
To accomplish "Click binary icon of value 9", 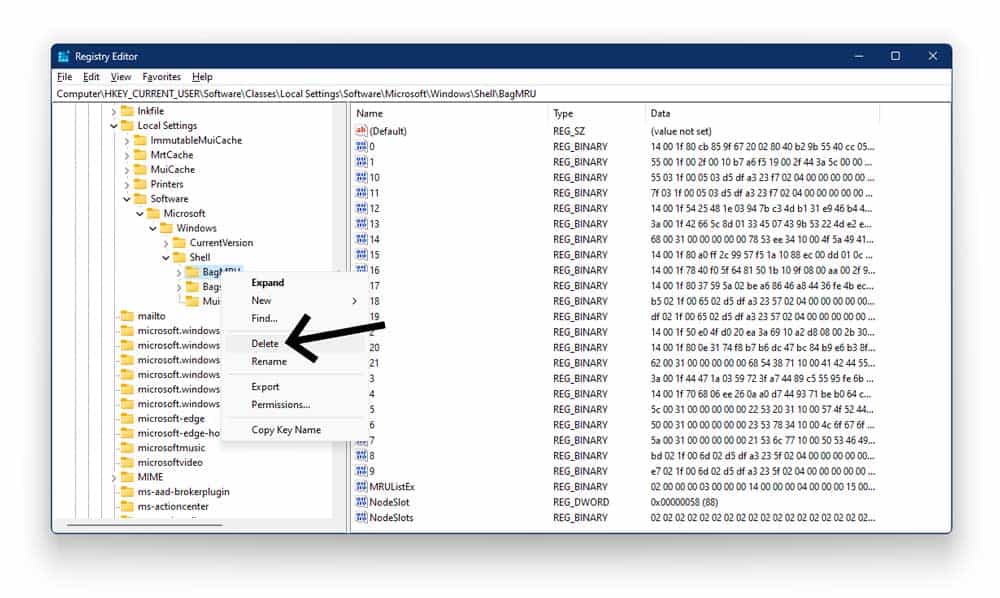I will point(361,471).
